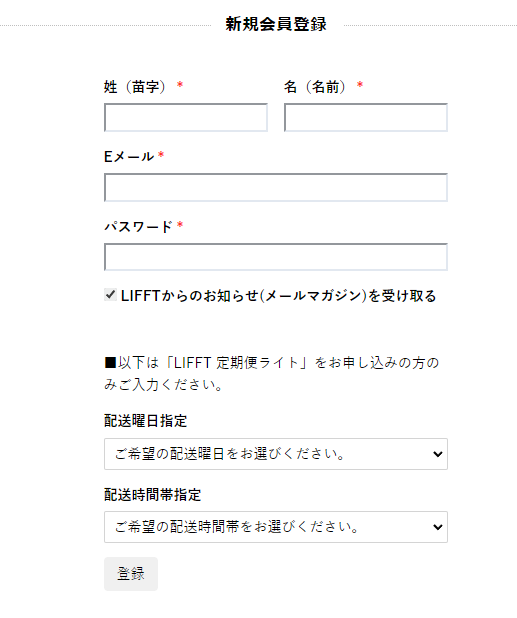This screenshot has width=517, height=618.
Task: Click the chevron arrow in the 配送時間帯 select
Action: pos(437,527)
